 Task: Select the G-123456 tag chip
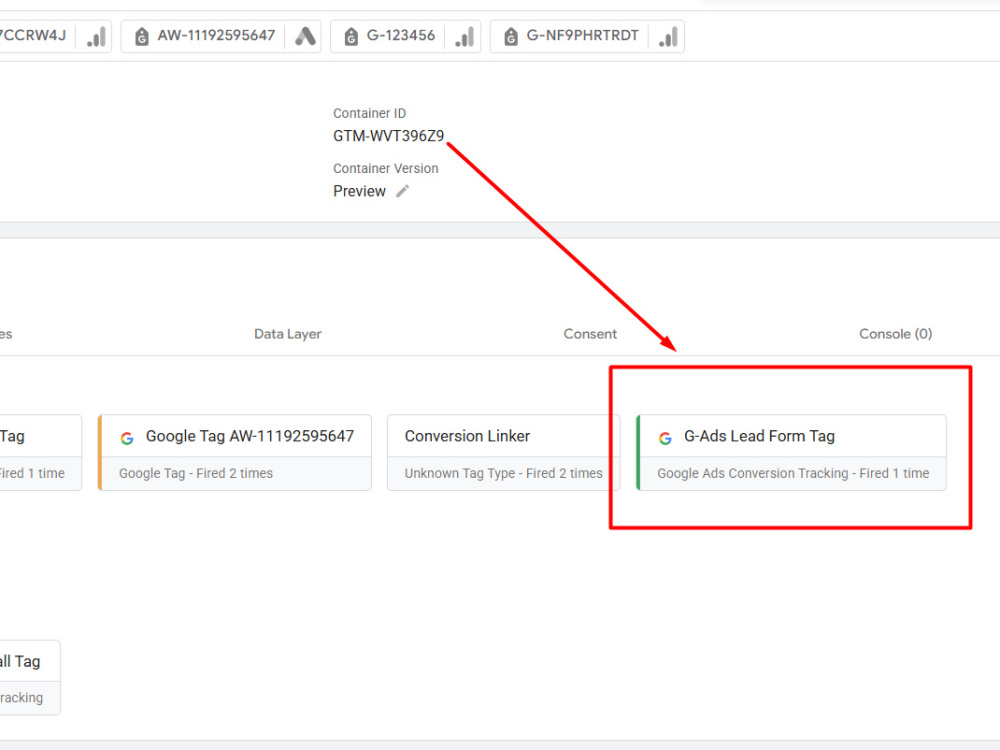405,36
